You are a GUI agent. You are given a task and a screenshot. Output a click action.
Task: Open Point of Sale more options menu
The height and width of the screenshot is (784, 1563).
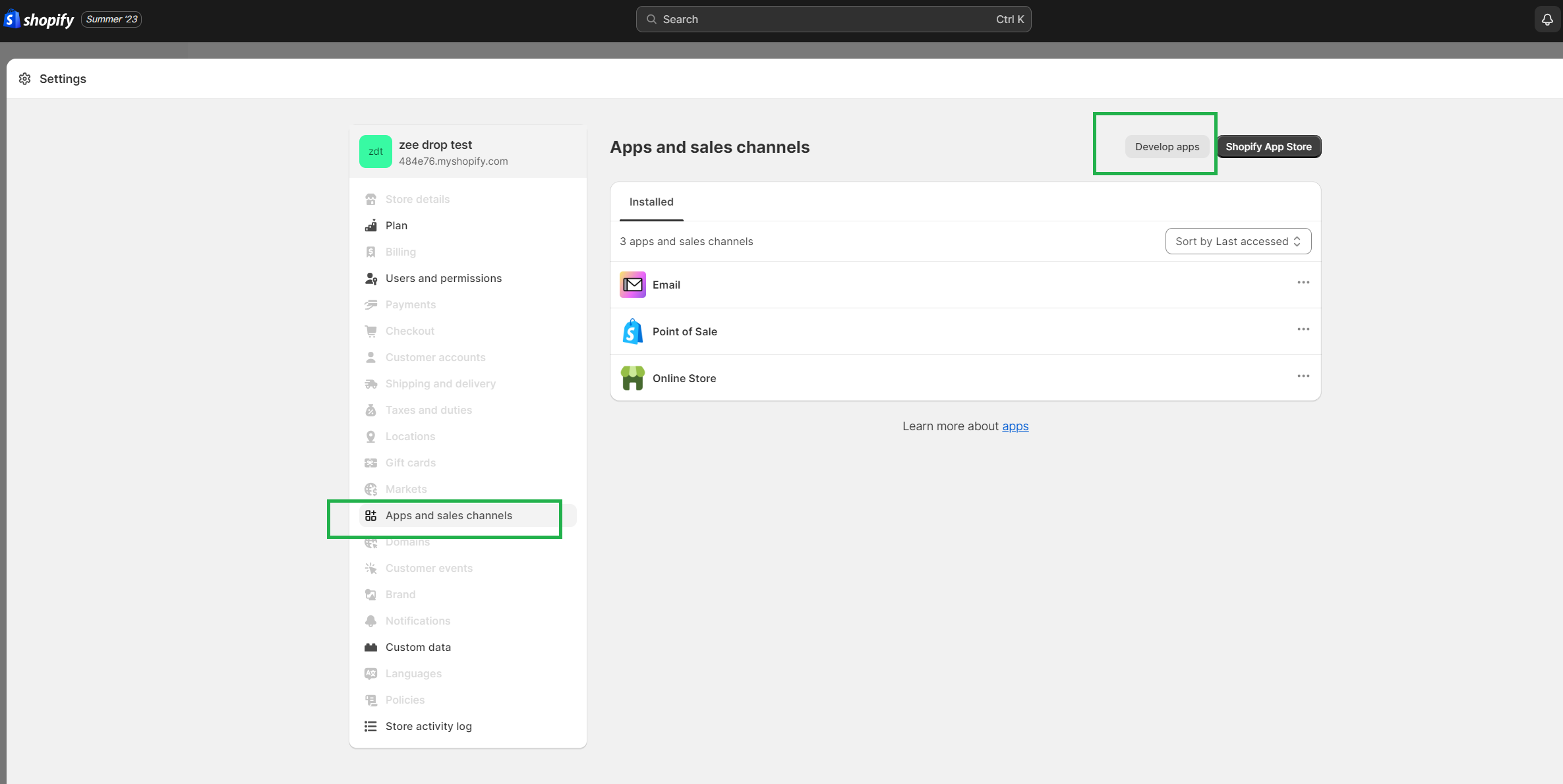(x=1303, y=329)
